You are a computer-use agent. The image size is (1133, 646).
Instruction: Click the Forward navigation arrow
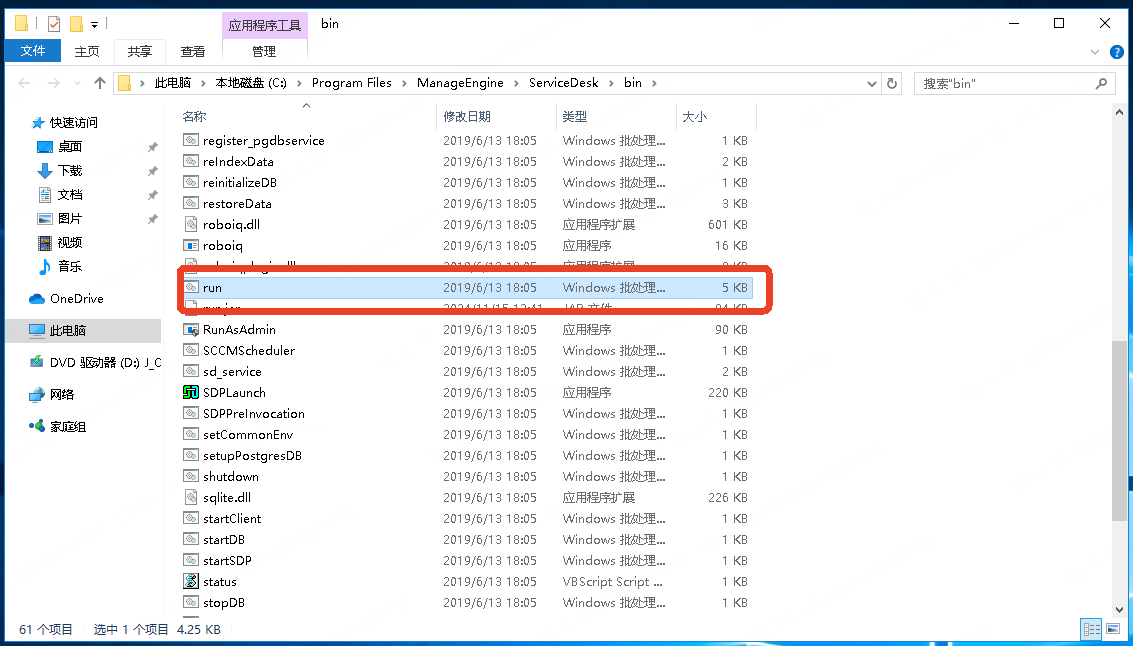click(x=53, y=83)
